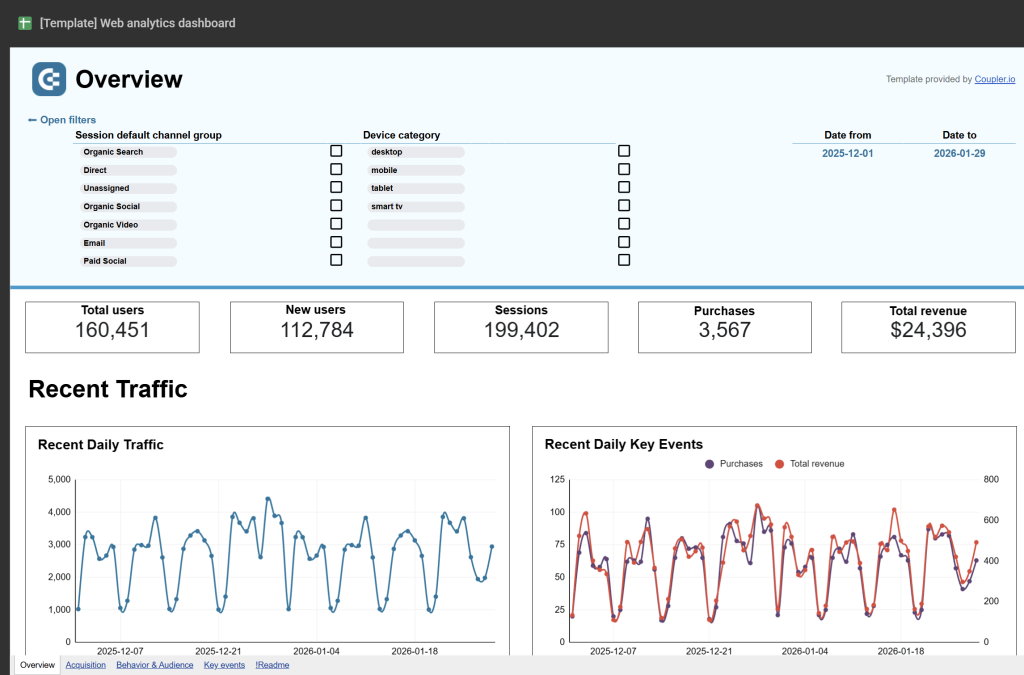Switch to the Acquisition tab

(85, 665)
